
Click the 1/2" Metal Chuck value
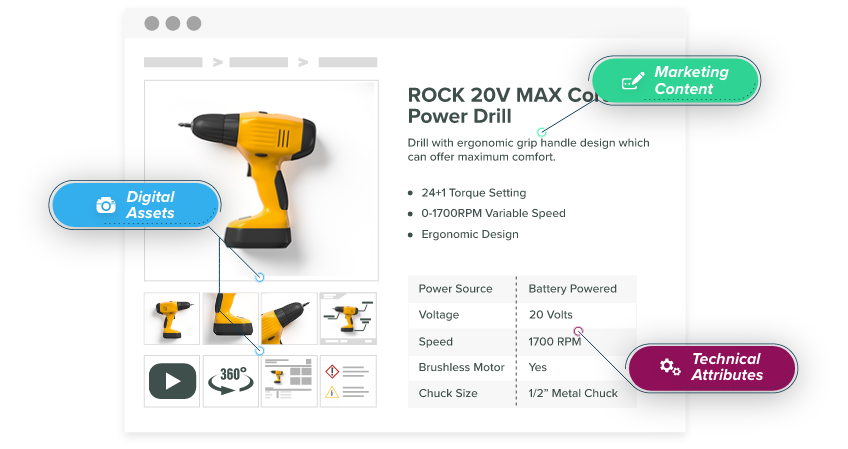point(573,393)
